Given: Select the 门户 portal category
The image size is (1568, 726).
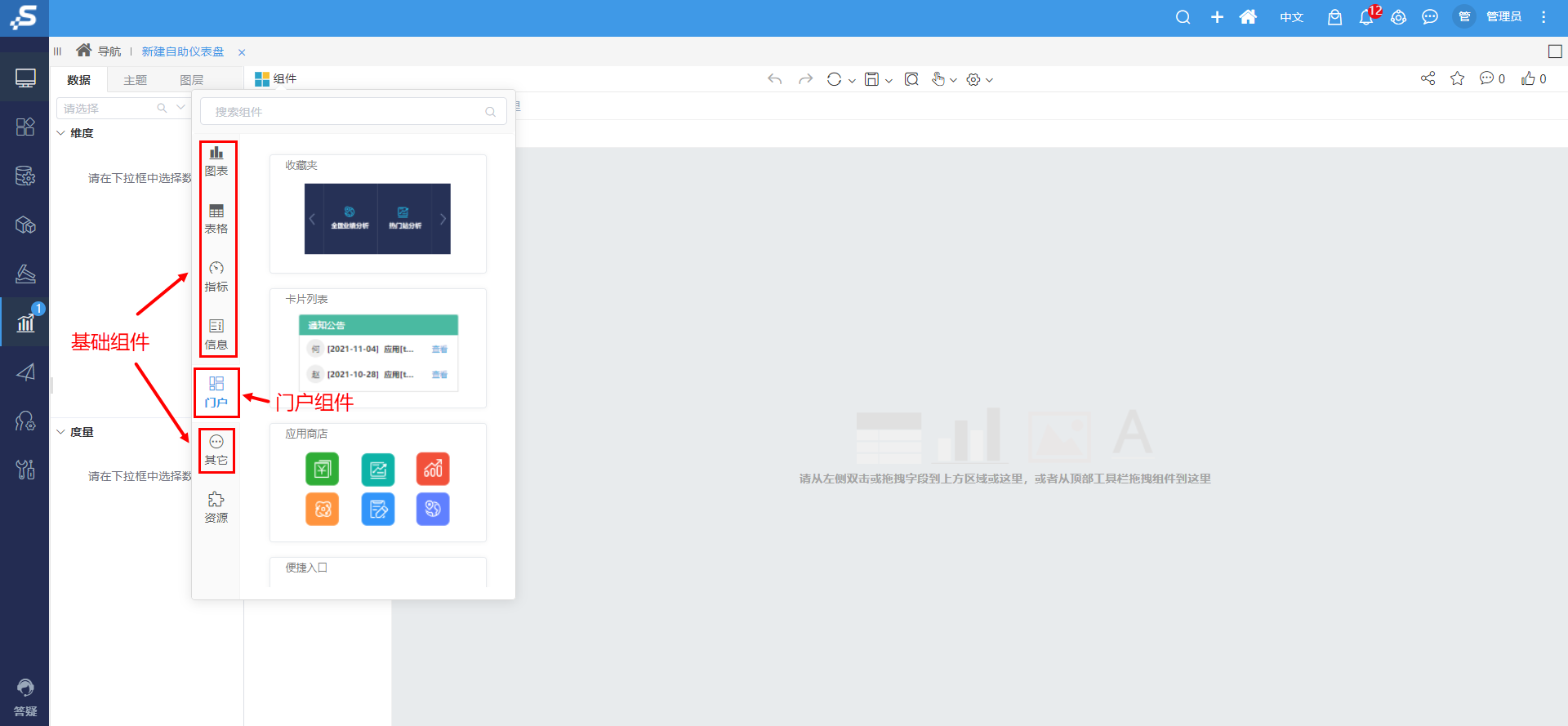Looking at the screenshot, I should pyautogui.click(x=216, y=393).
